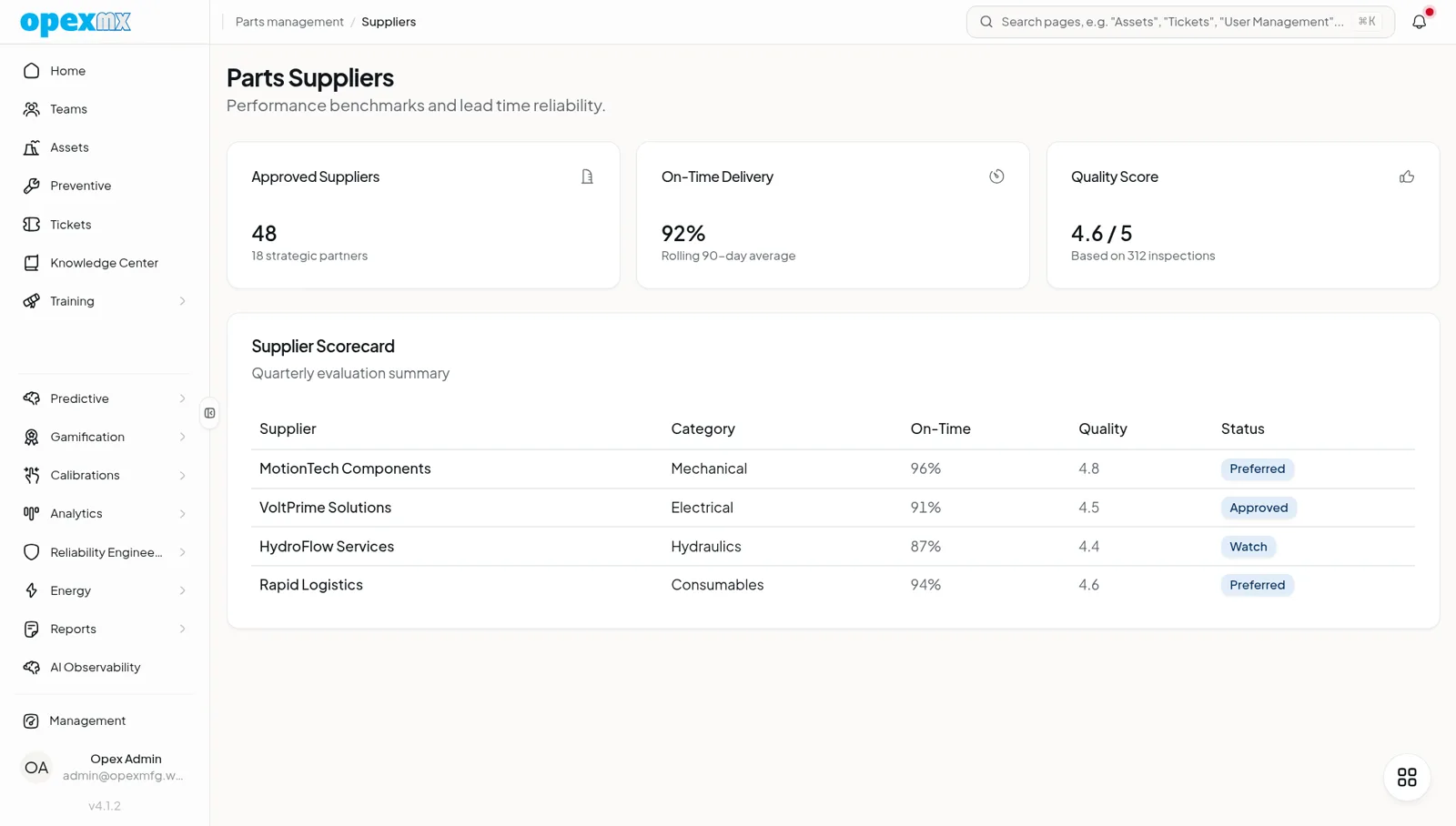Click the Quality Score thumbs-up icon
1456x826 pixels.
click(x=1407, y=176)
